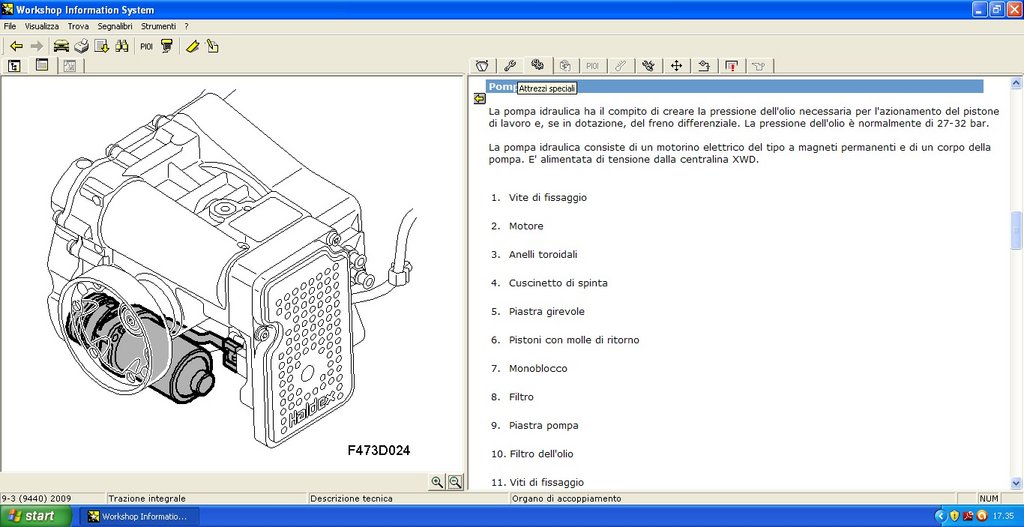Open vehicle selection car icon

pos(61,46)
